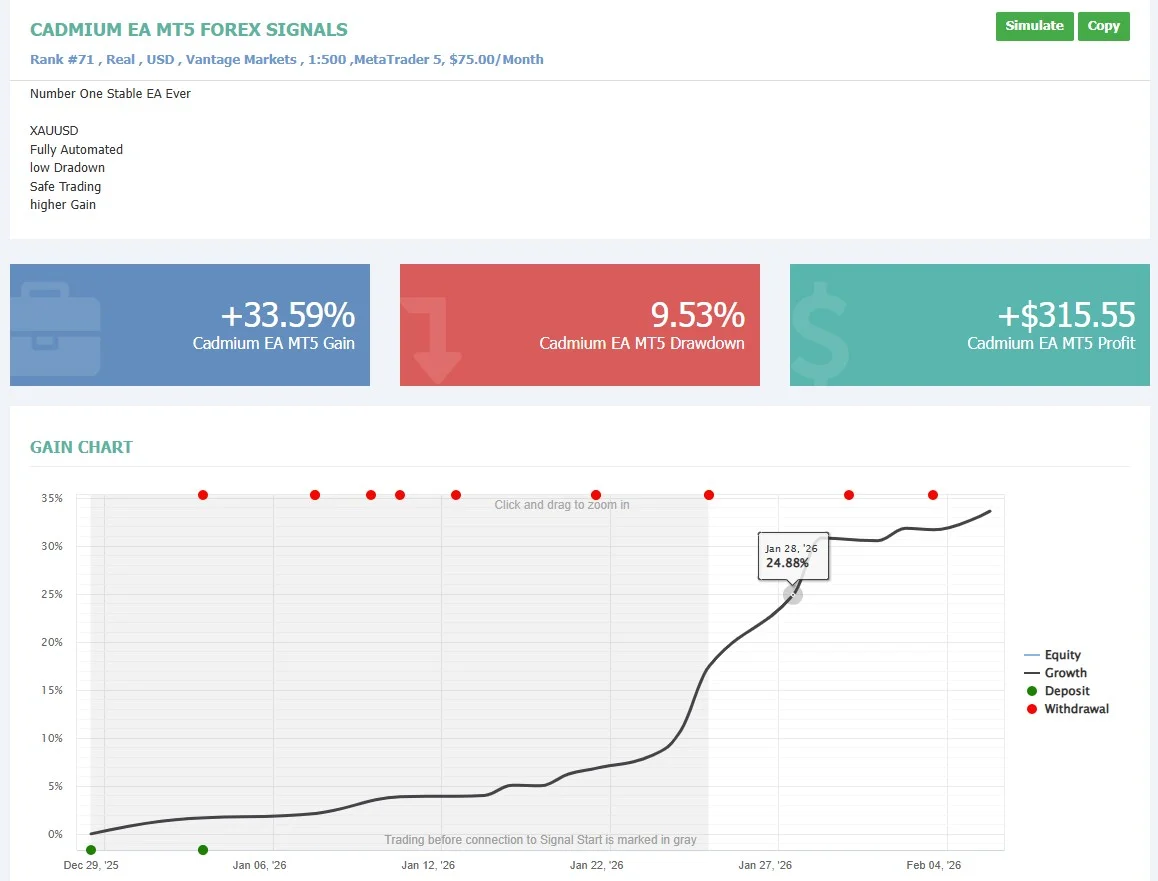
Task: Toggle the Equity series in legend
Action: pos(1062,655)
